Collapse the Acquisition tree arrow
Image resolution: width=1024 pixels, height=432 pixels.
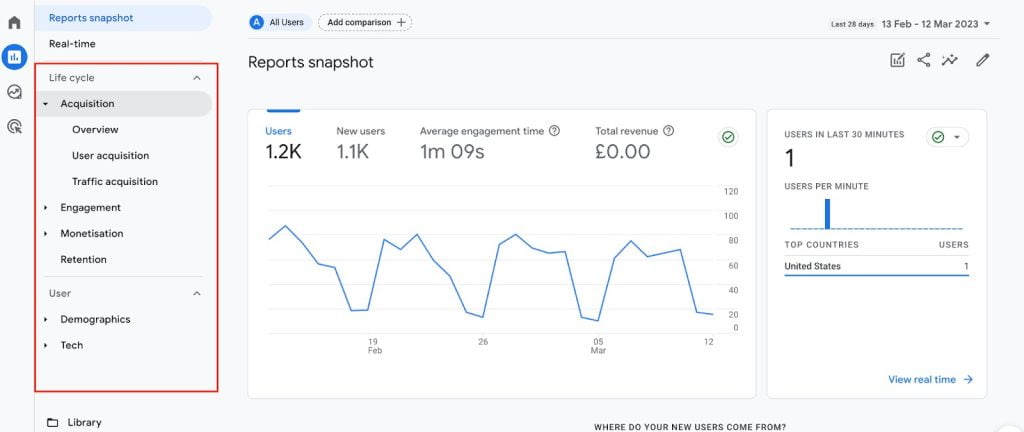tap(46, 104)
